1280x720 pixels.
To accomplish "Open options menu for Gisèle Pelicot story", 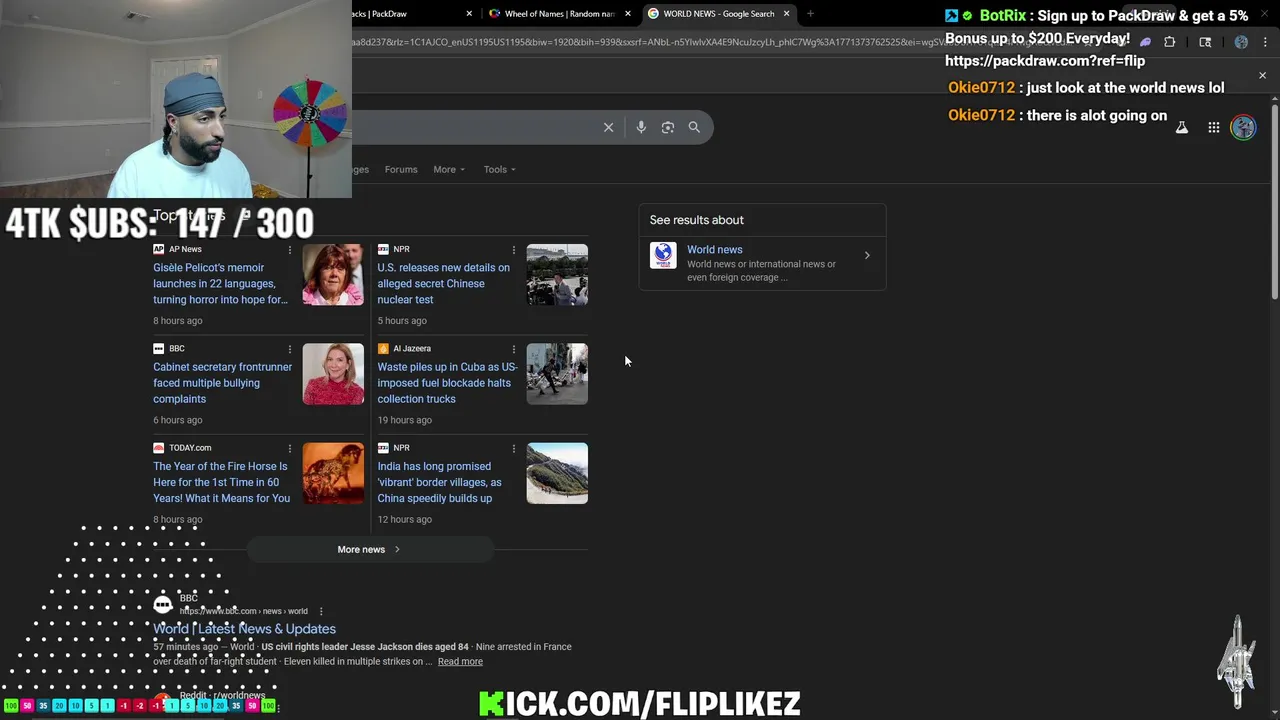I will point(290,249).
